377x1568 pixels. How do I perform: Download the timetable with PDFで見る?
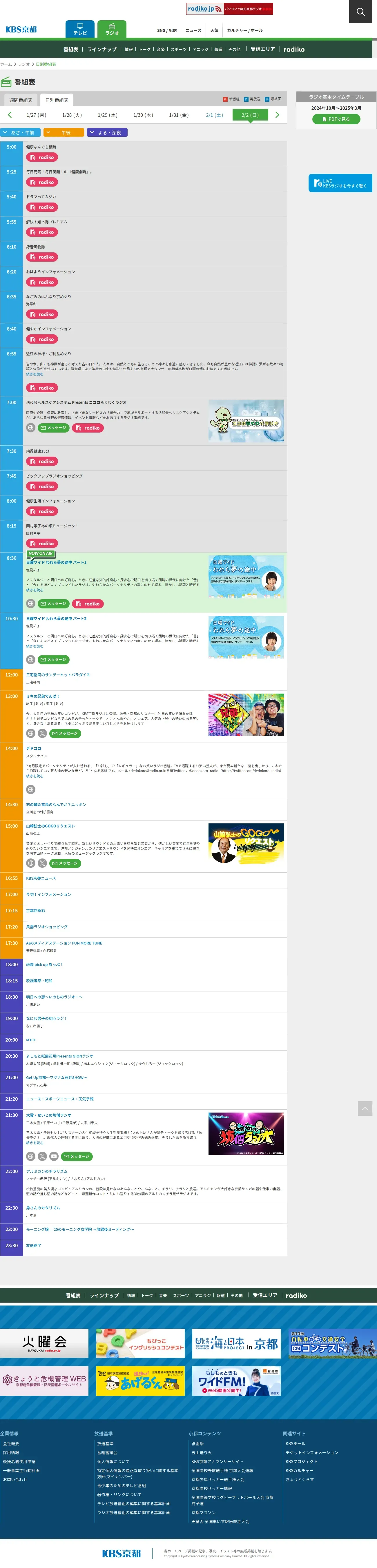click(336, 119)
